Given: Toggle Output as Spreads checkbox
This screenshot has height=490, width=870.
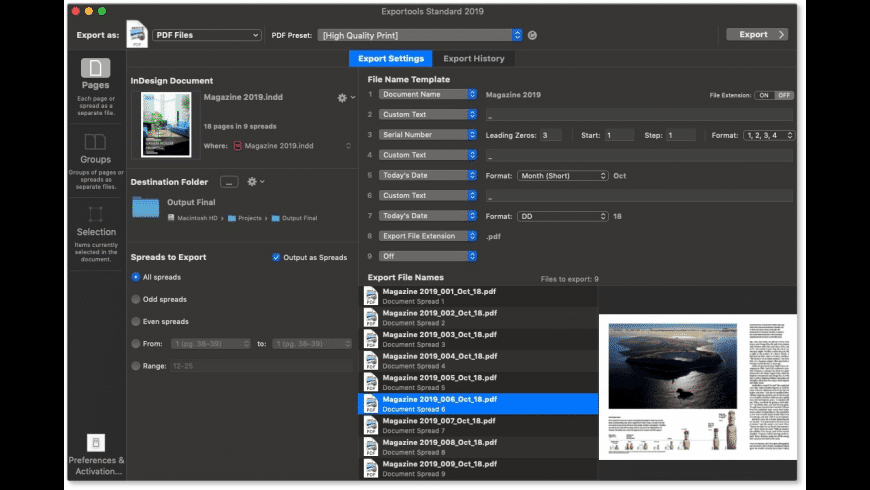Looking at the screenshot, I should (276, 257).
